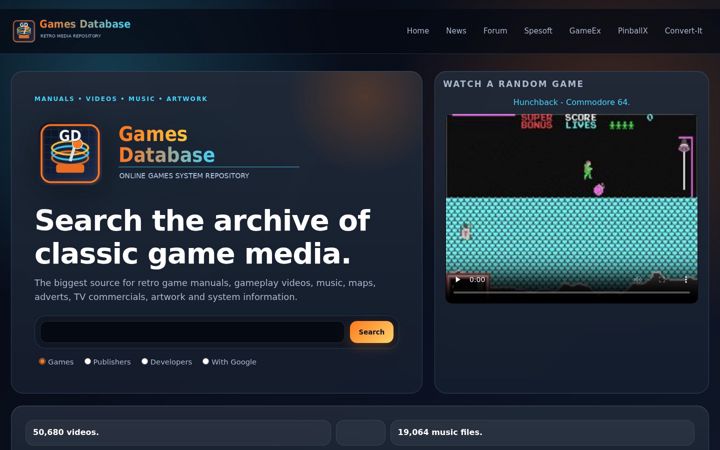
Task: Open the PinballX nav item
Action: click(633, 31)
